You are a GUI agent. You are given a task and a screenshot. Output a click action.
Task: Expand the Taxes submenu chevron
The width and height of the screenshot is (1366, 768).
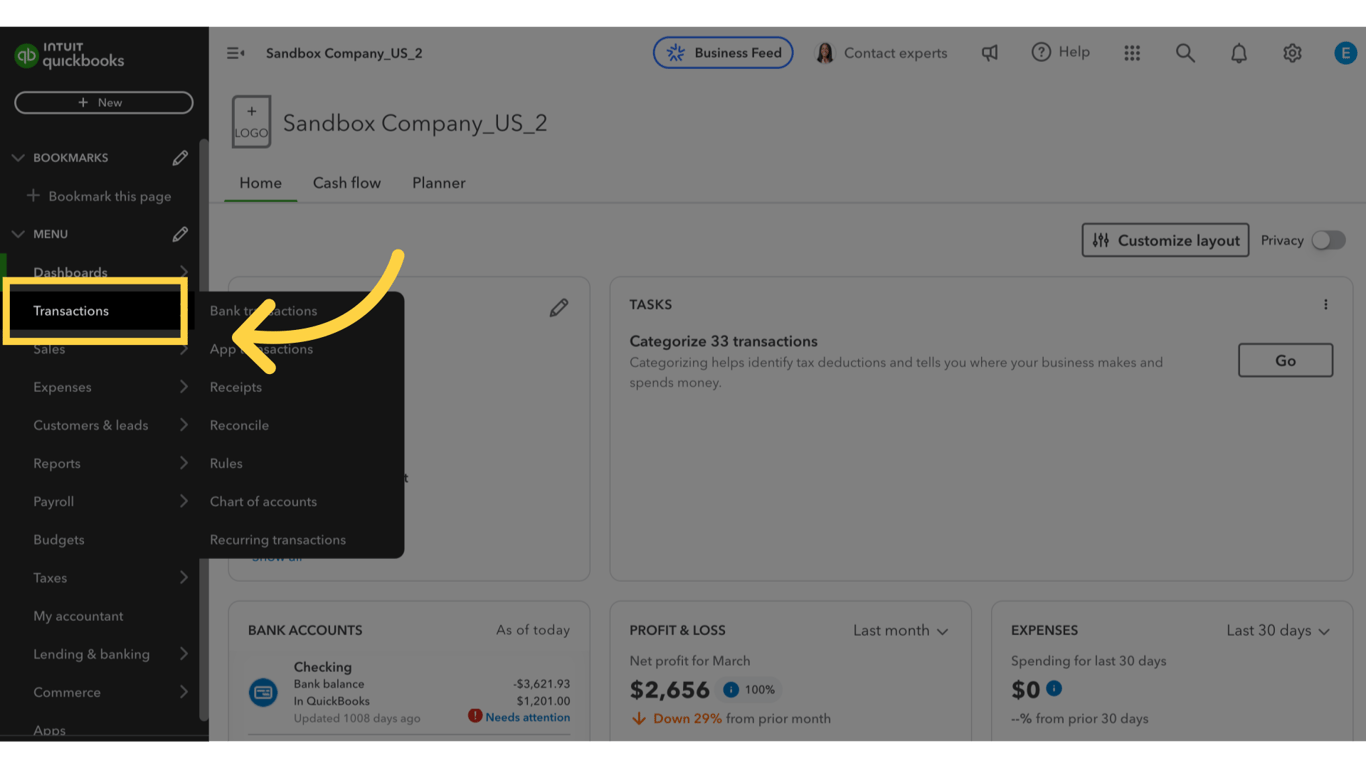coord(184,578)
